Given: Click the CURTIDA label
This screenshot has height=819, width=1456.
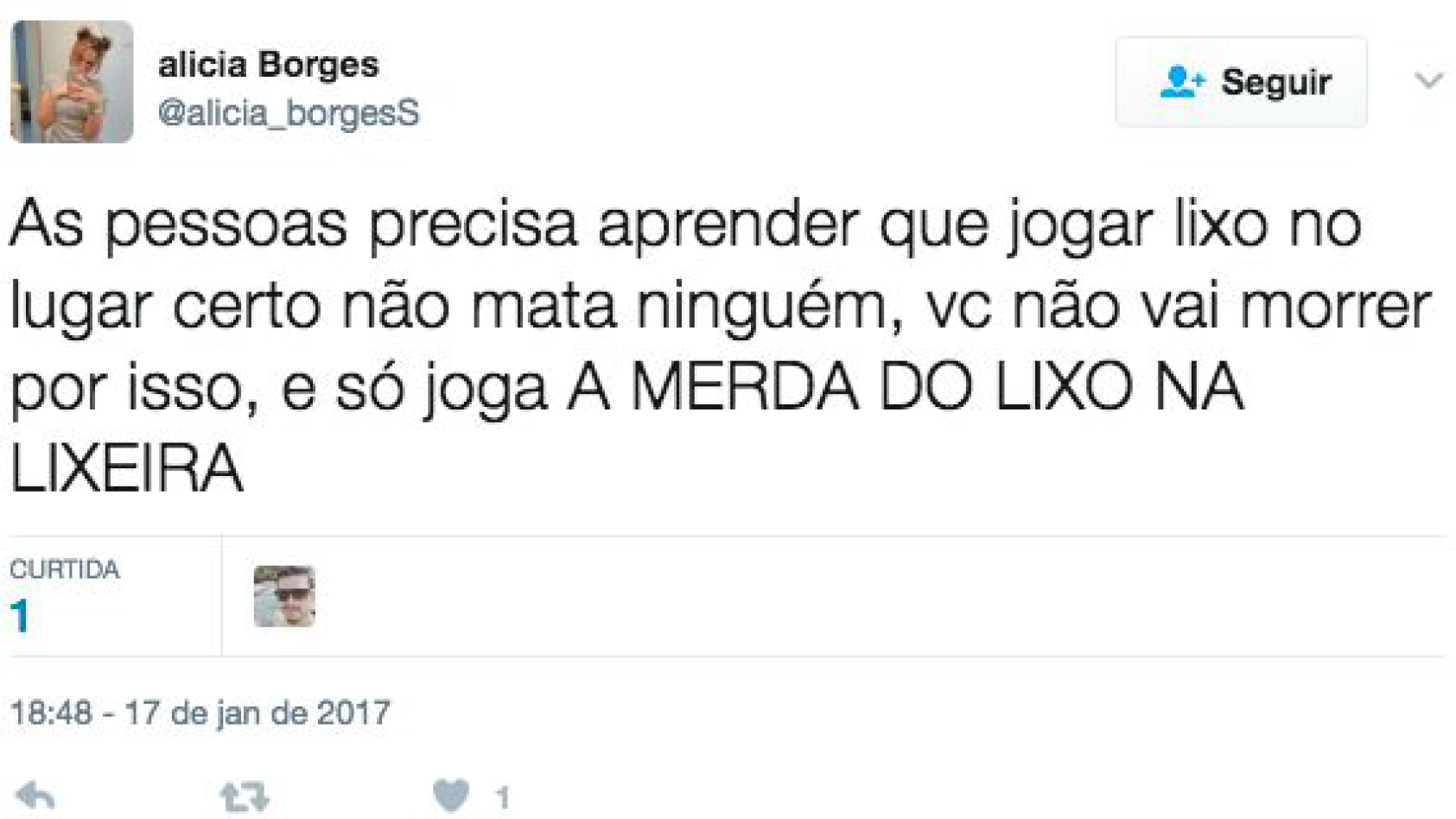Looking at the screenshot, I should point(65,569).
